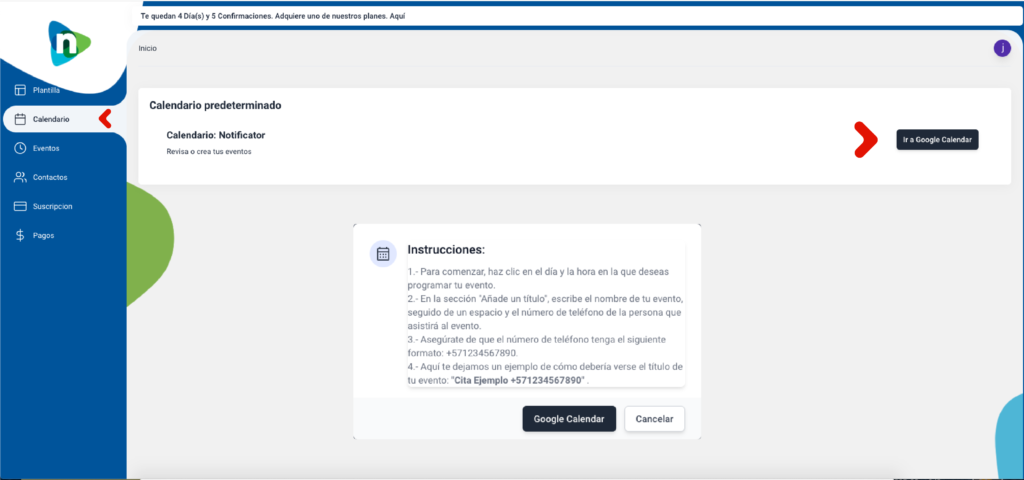The height and width of the screenshot is (480, 1024).
Task: Click the Eventos clock icon
Action: (20, 148)
